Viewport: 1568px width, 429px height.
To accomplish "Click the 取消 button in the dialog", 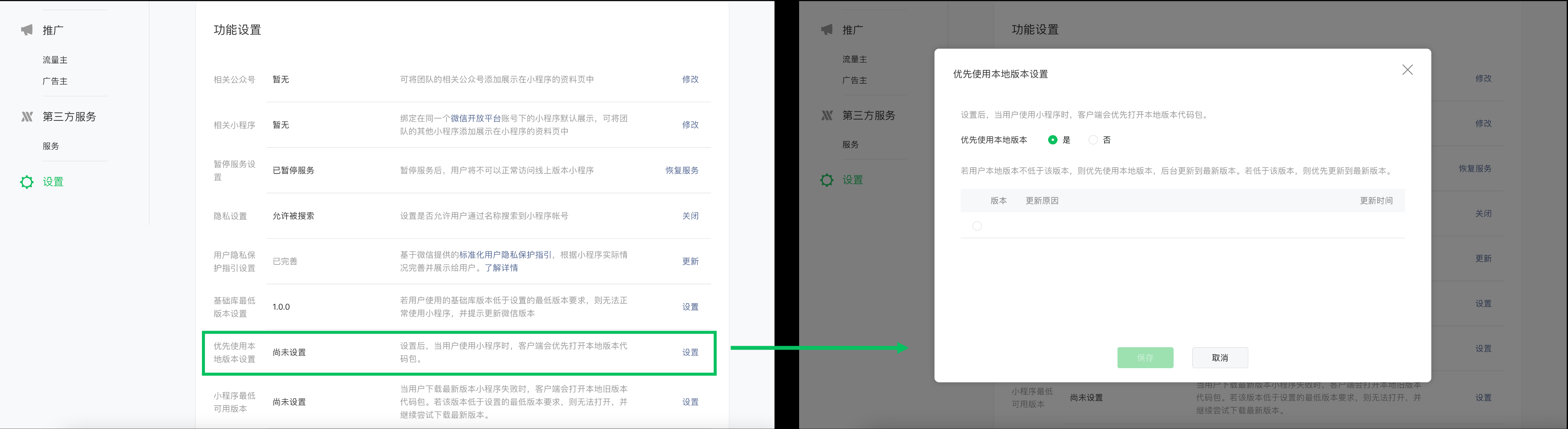I will coord(1219,358).
